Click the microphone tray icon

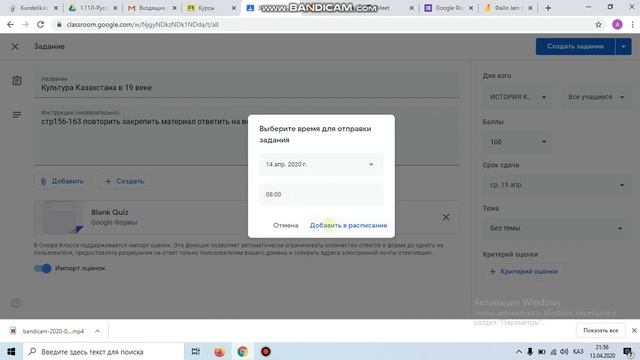click(530, 351)
